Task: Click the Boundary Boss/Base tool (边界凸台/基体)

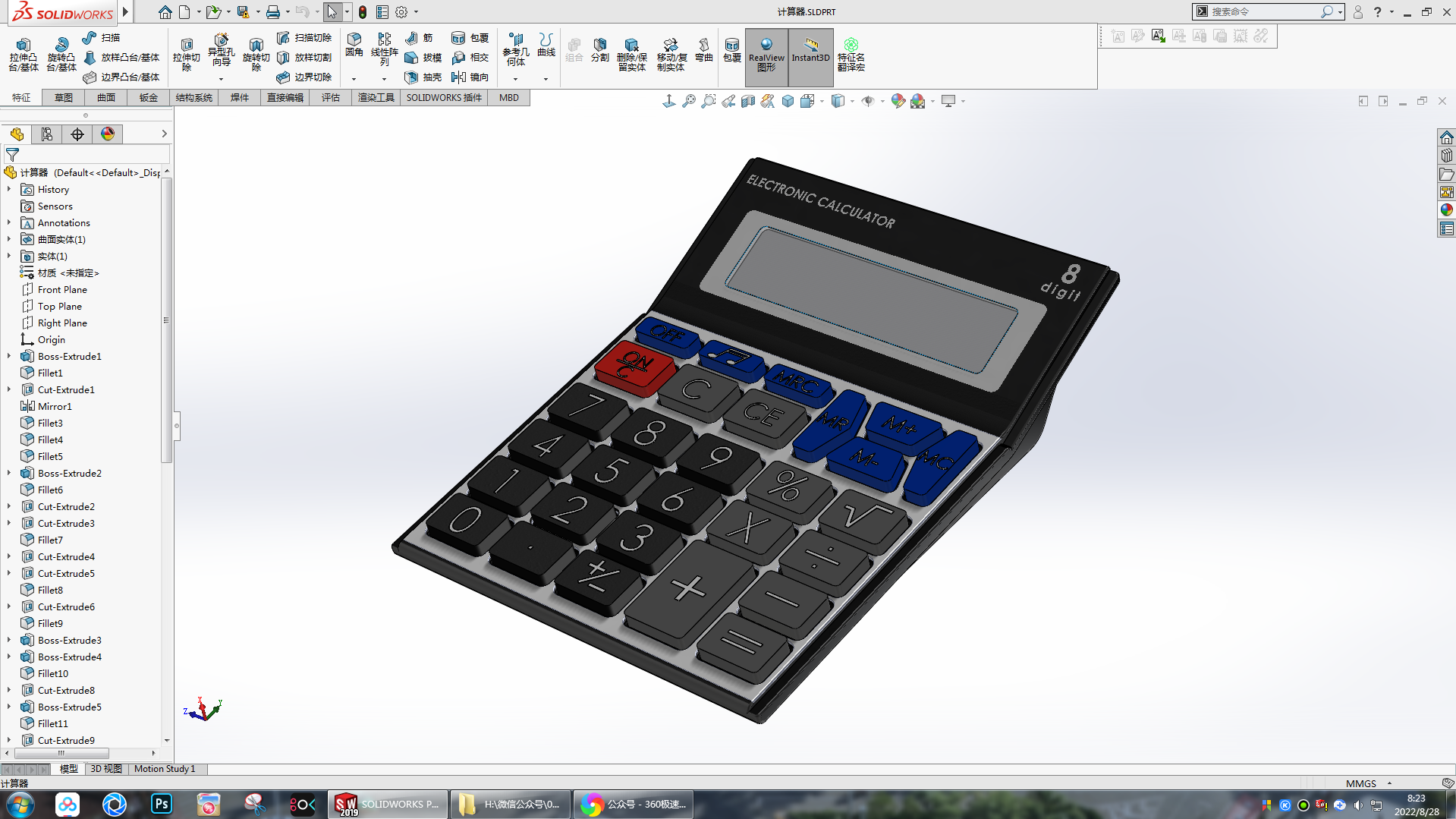Action: 122,77
